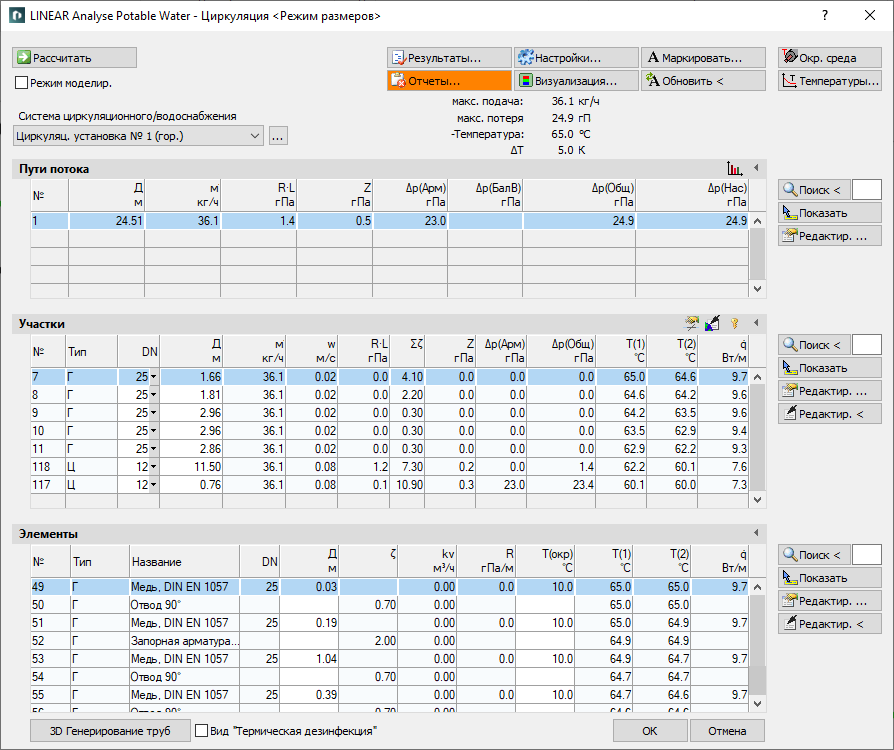Click the color paint icon in Участки header

712,323
